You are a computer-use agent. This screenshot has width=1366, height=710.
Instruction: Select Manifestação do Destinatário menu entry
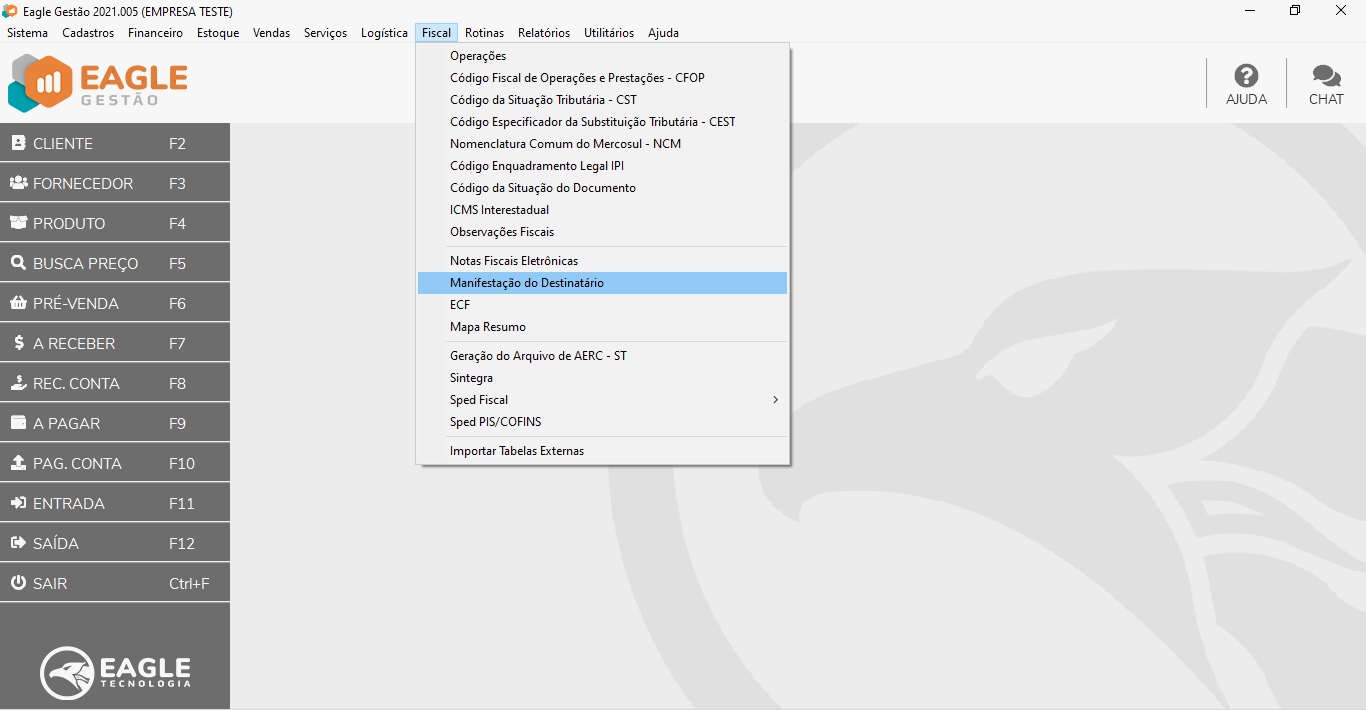(x=527, y=283)
